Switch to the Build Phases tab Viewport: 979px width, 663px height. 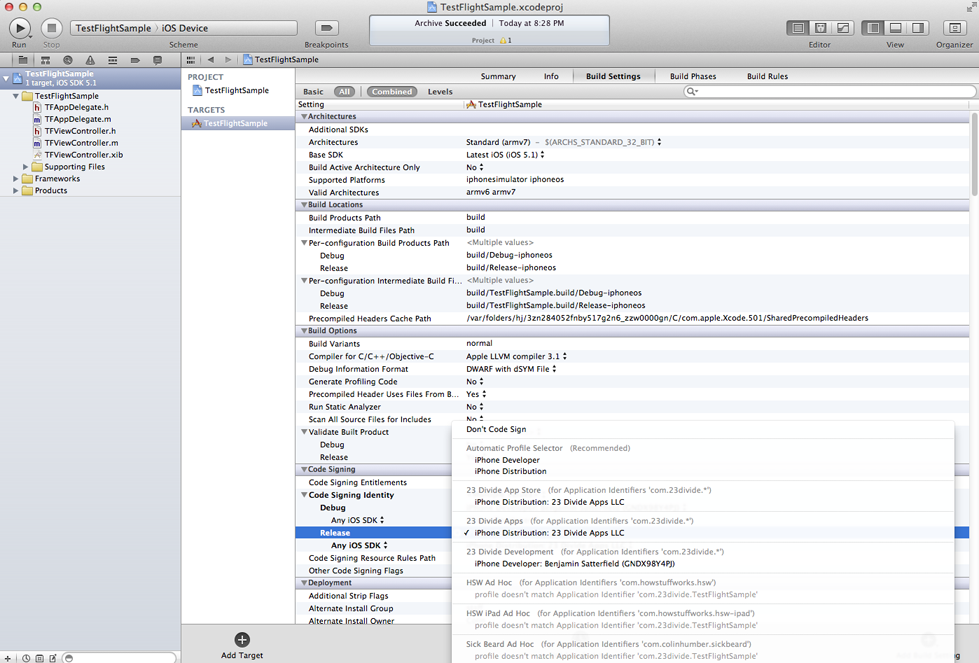point(693,76)
